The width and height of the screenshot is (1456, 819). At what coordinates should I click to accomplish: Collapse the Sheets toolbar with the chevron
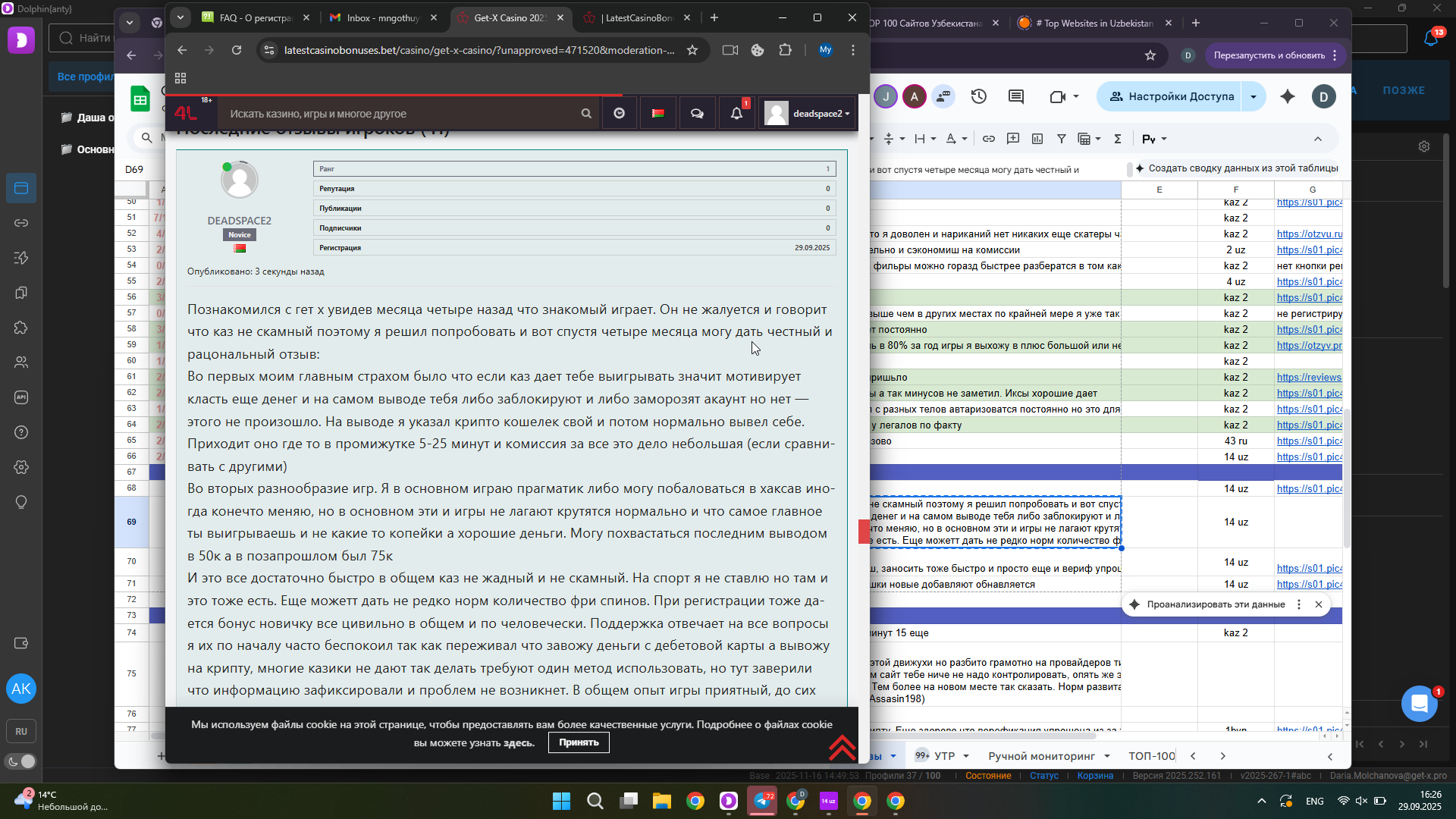[1318, 139]
